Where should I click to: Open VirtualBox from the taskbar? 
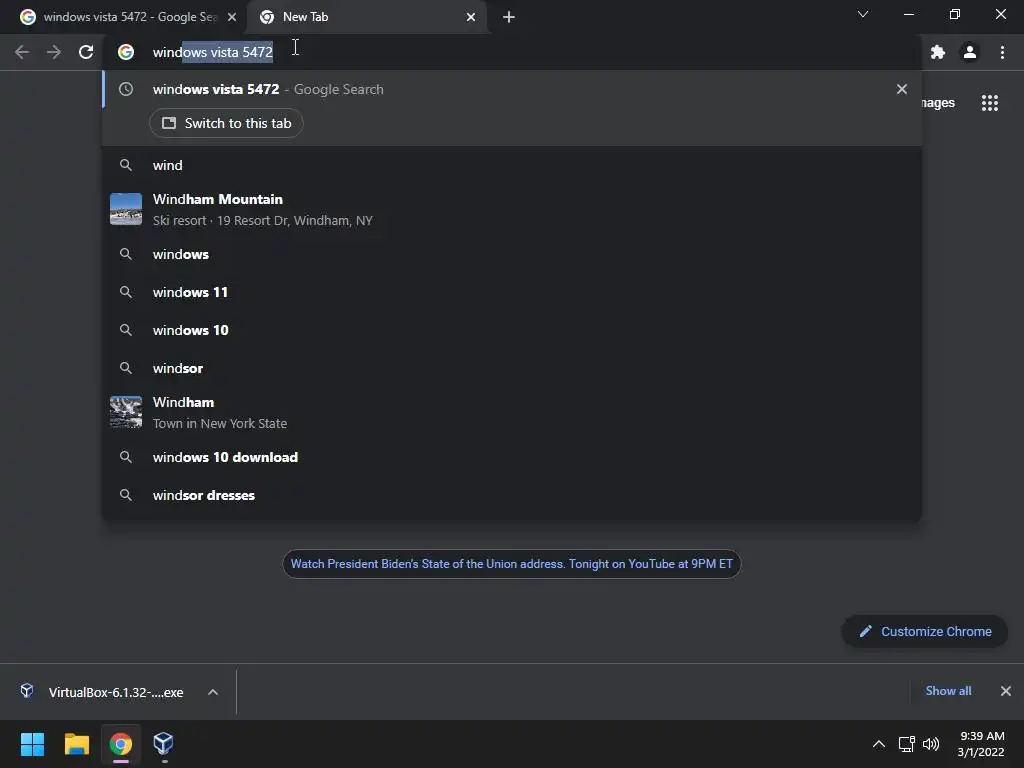(163, 743)
